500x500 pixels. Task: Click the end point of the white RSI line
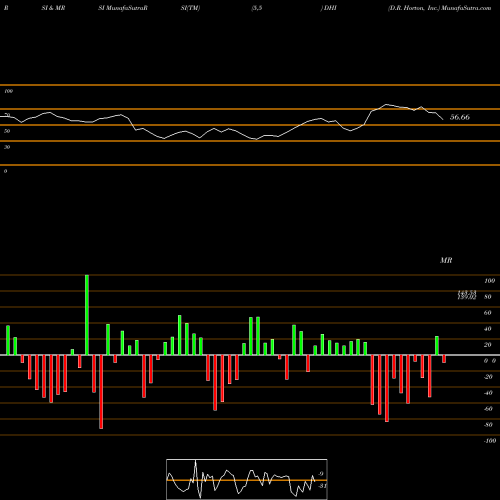[443, 119]
